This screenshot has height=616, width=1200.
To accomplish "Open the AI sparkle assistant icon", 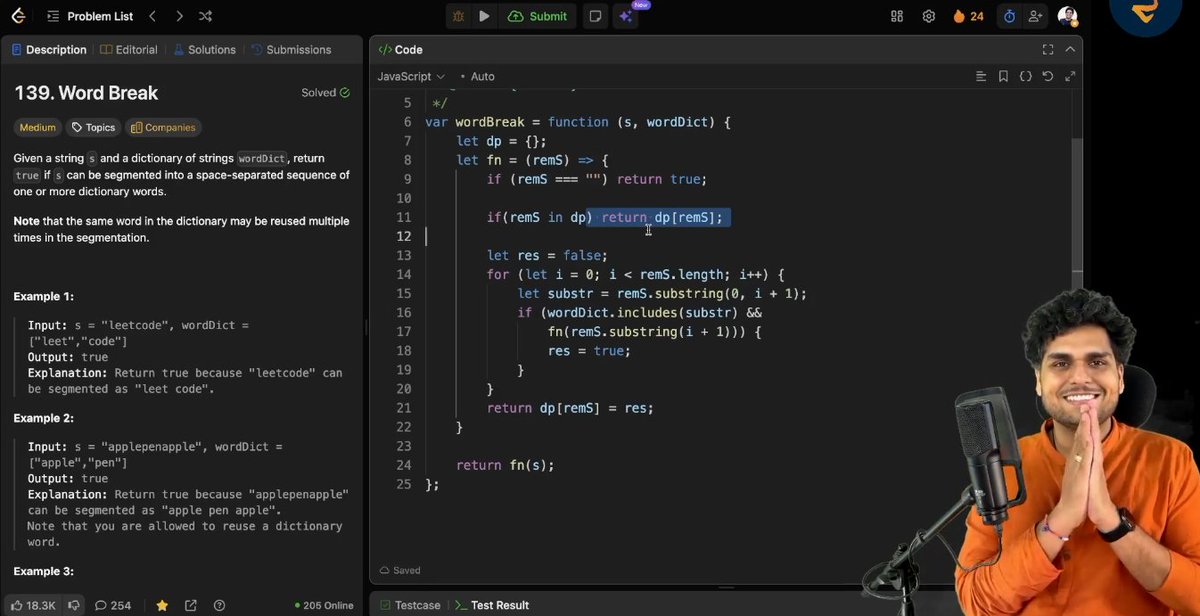I will pyautogui.click(x=625, y=16).
